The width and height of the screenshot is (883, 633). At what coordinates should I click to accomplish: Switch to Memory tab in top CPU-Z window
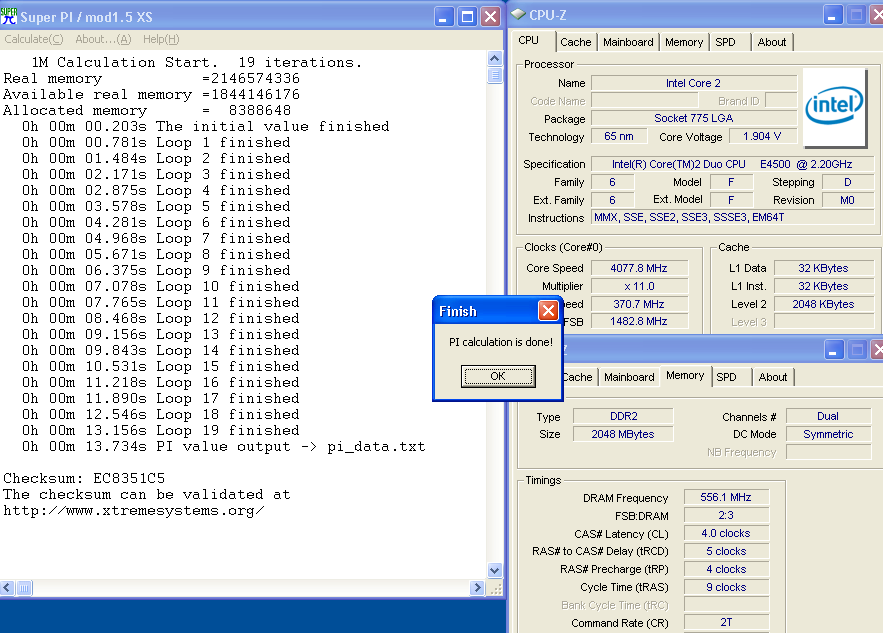[x=684, y=42]
